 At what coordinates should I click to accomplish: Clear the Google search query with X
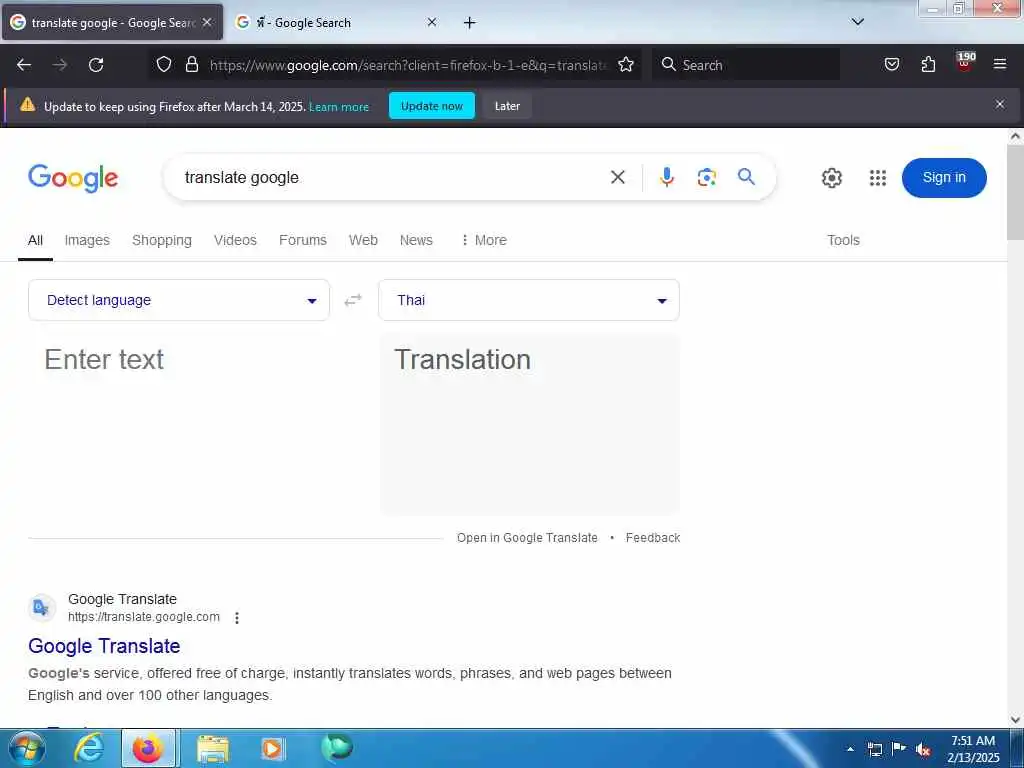pos(617,177)
